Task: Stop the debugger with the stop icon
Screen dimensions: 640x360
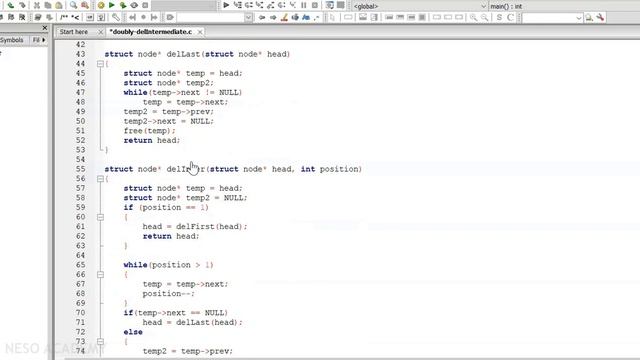Action: pos(315,5)
